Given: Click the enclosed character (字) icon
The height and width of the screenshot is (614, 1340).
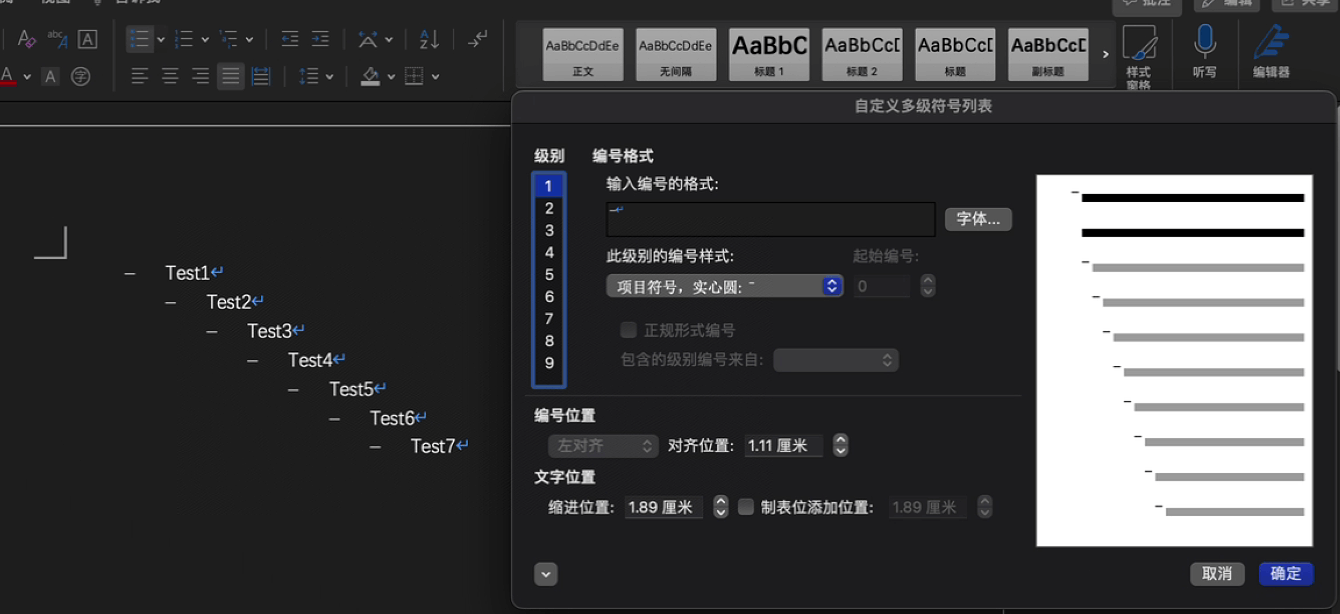Looking at the screenshot, I should click(81, 76).
